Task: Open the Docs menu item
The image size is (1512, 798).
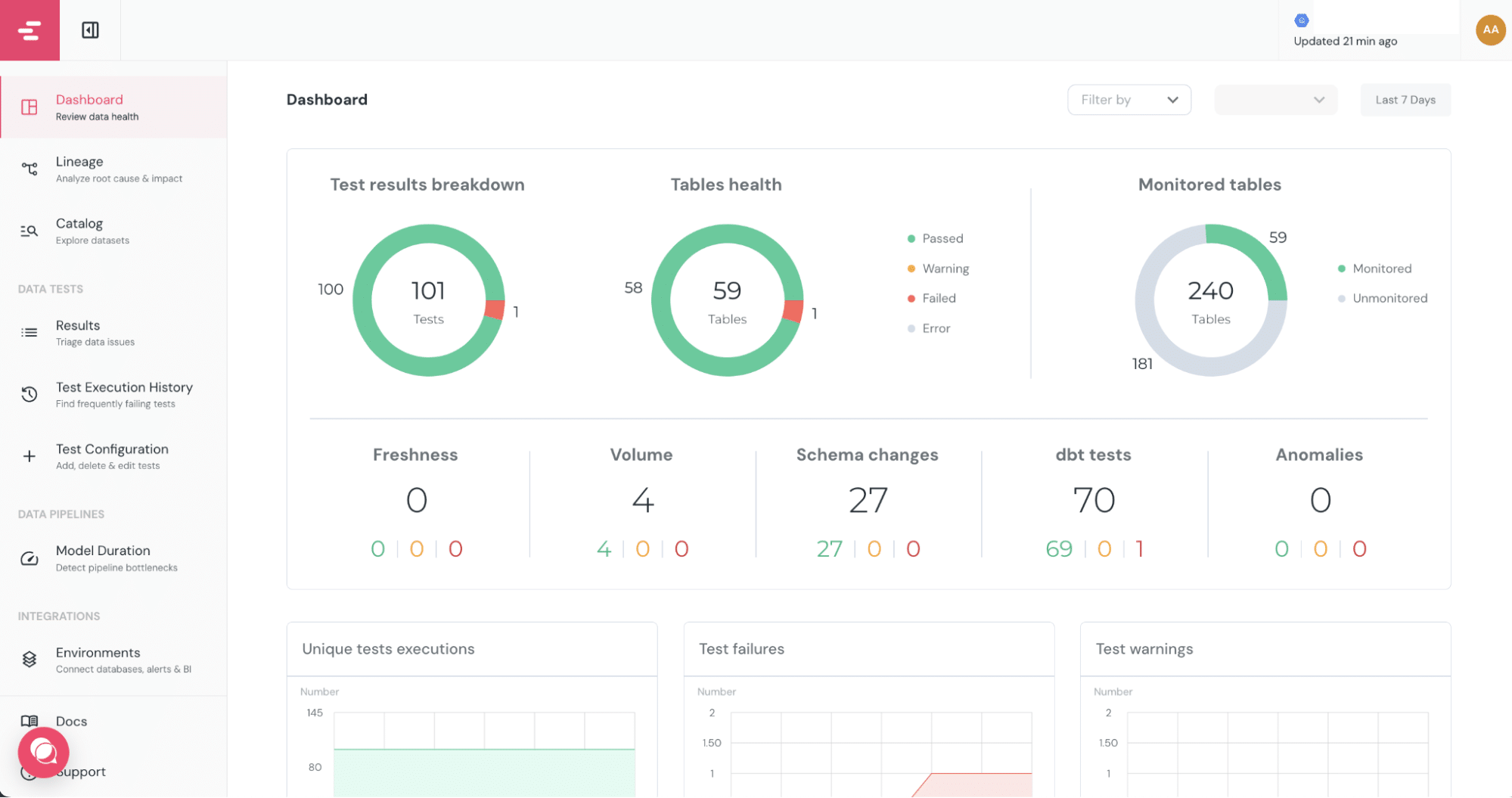Action: pos(71,721)
